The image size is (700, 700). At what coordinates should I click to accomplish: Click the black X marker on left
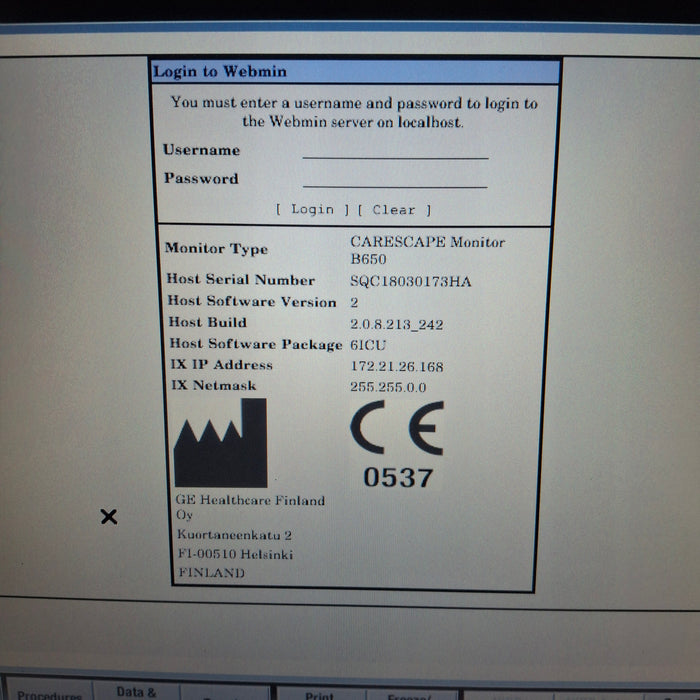pyautogui.click(x=109, y=517)
